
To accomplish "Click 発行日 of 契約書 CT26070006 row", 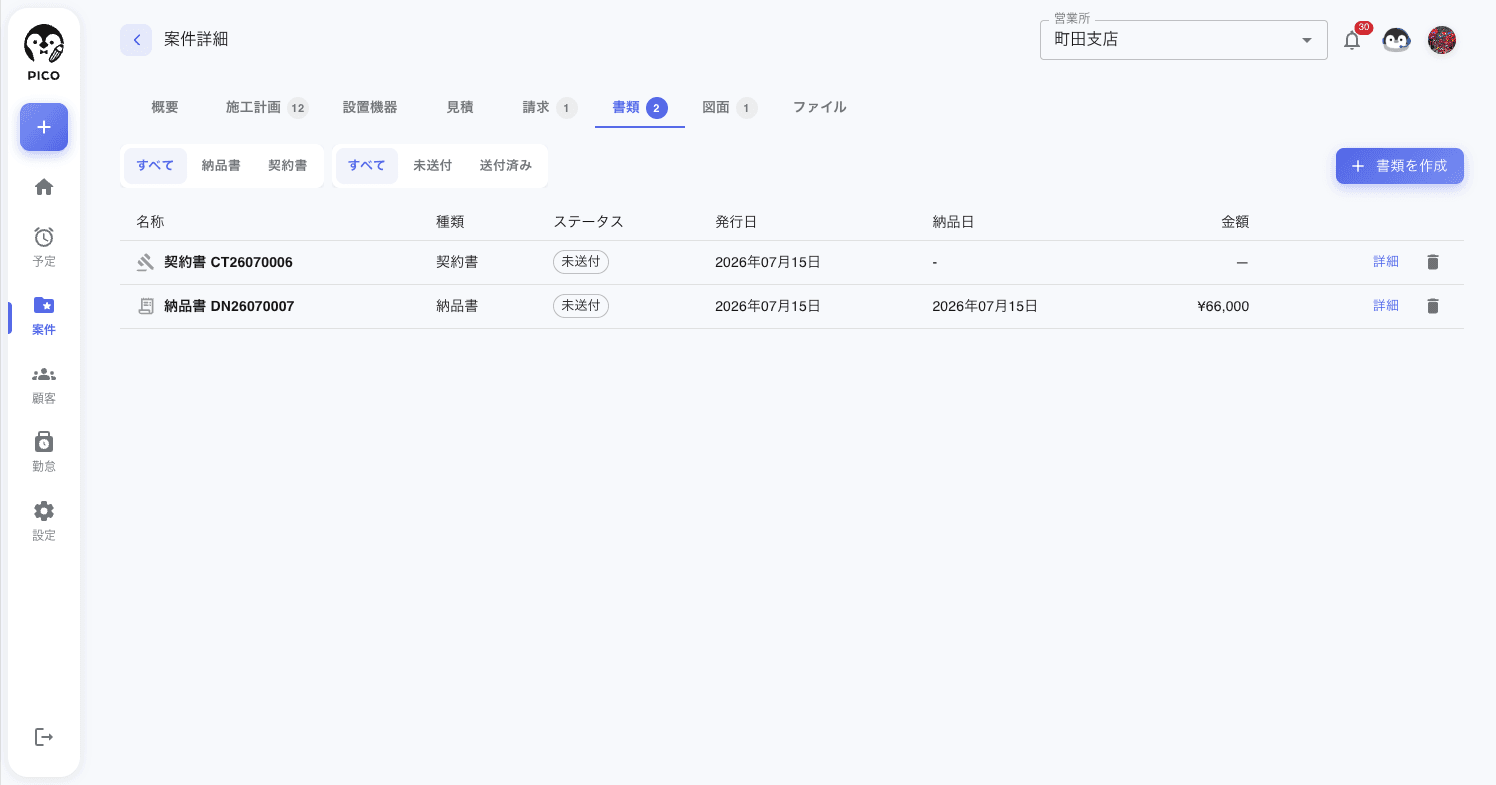I will pyautogui.click(x=768, y=263).
